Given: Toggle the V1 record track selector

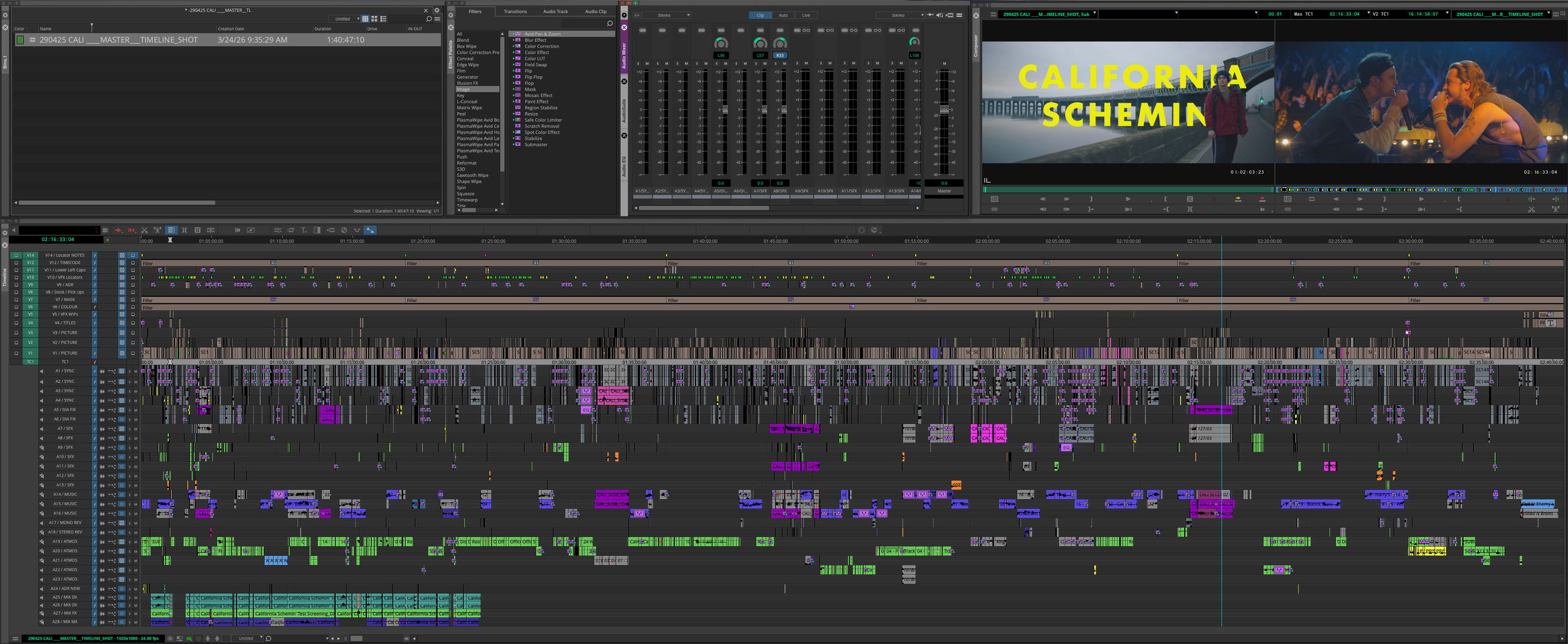Looking at the screenshot, I should point(30,353).
